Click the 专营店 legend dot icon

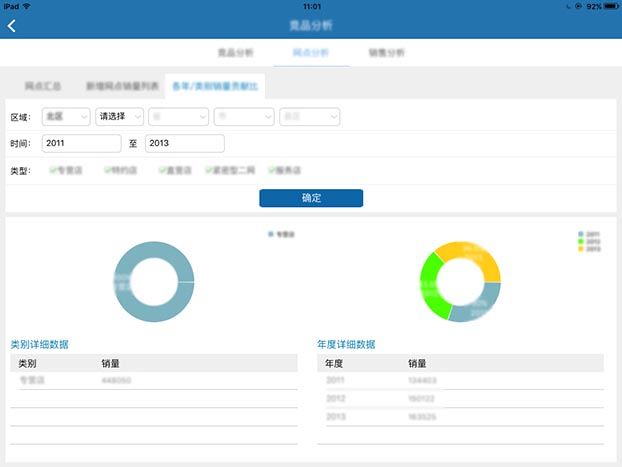coord(269,233)
